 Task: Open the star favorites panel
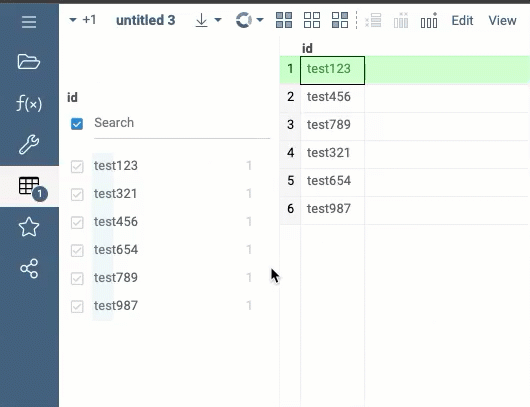[x=29, y=227]
